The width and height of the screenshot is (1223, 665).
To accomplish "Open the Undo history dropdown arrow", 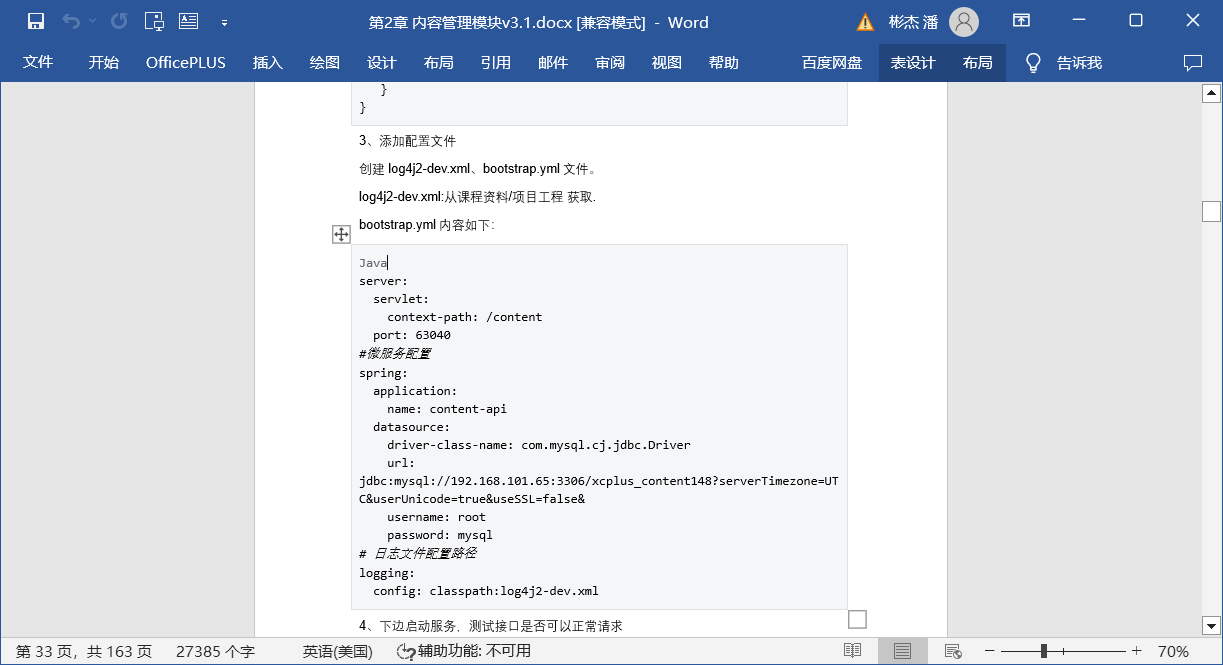I will click(x=93, y=21).
